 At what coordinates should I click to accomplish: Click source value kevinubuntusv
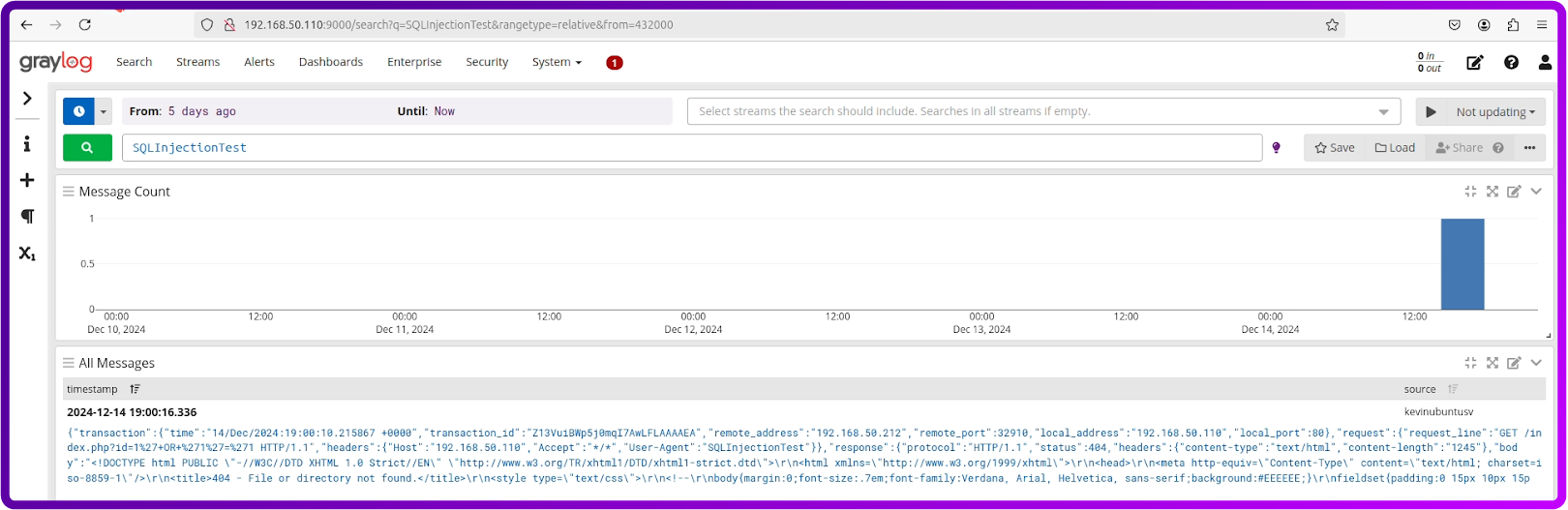tap(1438, 412)
